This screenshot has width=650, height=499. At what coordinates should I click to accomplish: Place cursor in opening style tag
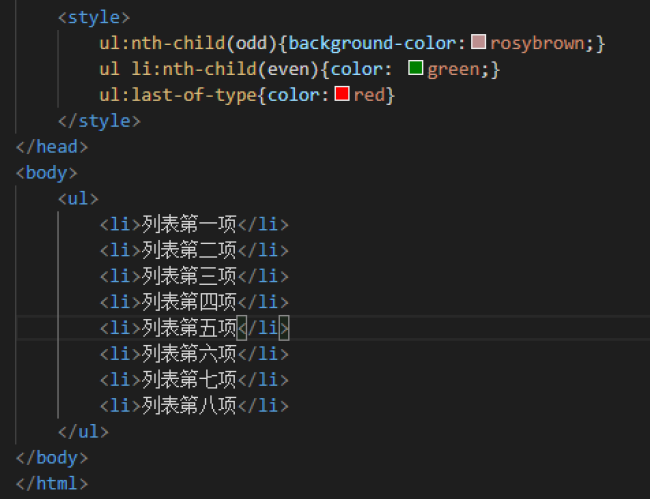pyautogui.click(x=94, y=17)
